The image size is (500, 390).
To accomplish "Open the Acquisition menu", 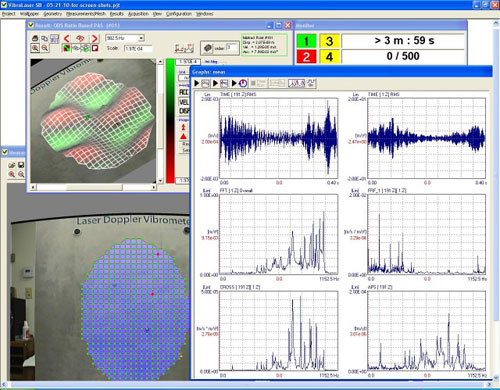I will click(x=138, y=14).
